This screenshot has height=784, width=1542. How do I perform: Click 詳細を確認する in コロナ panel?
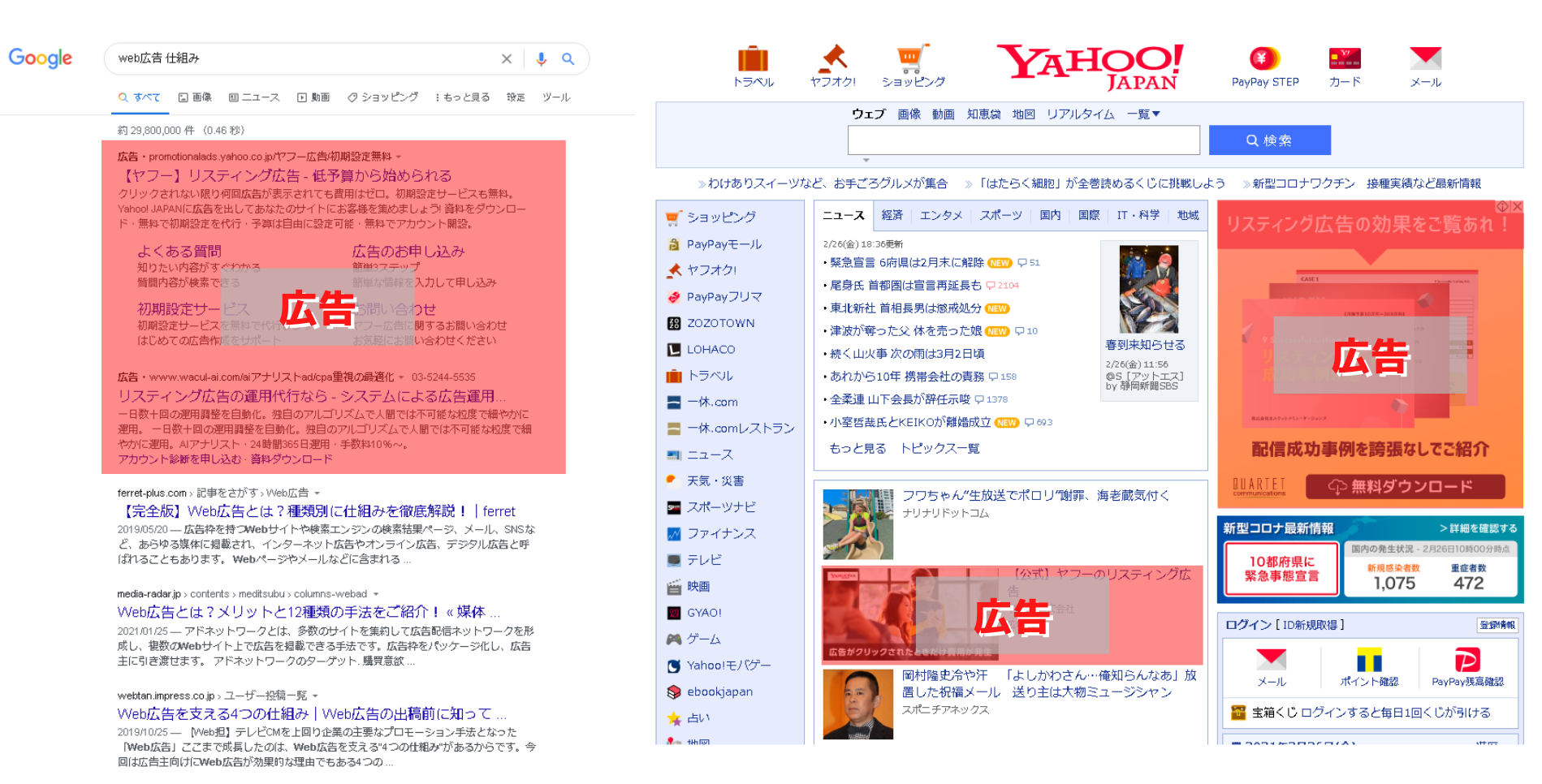click(1478, 528)
